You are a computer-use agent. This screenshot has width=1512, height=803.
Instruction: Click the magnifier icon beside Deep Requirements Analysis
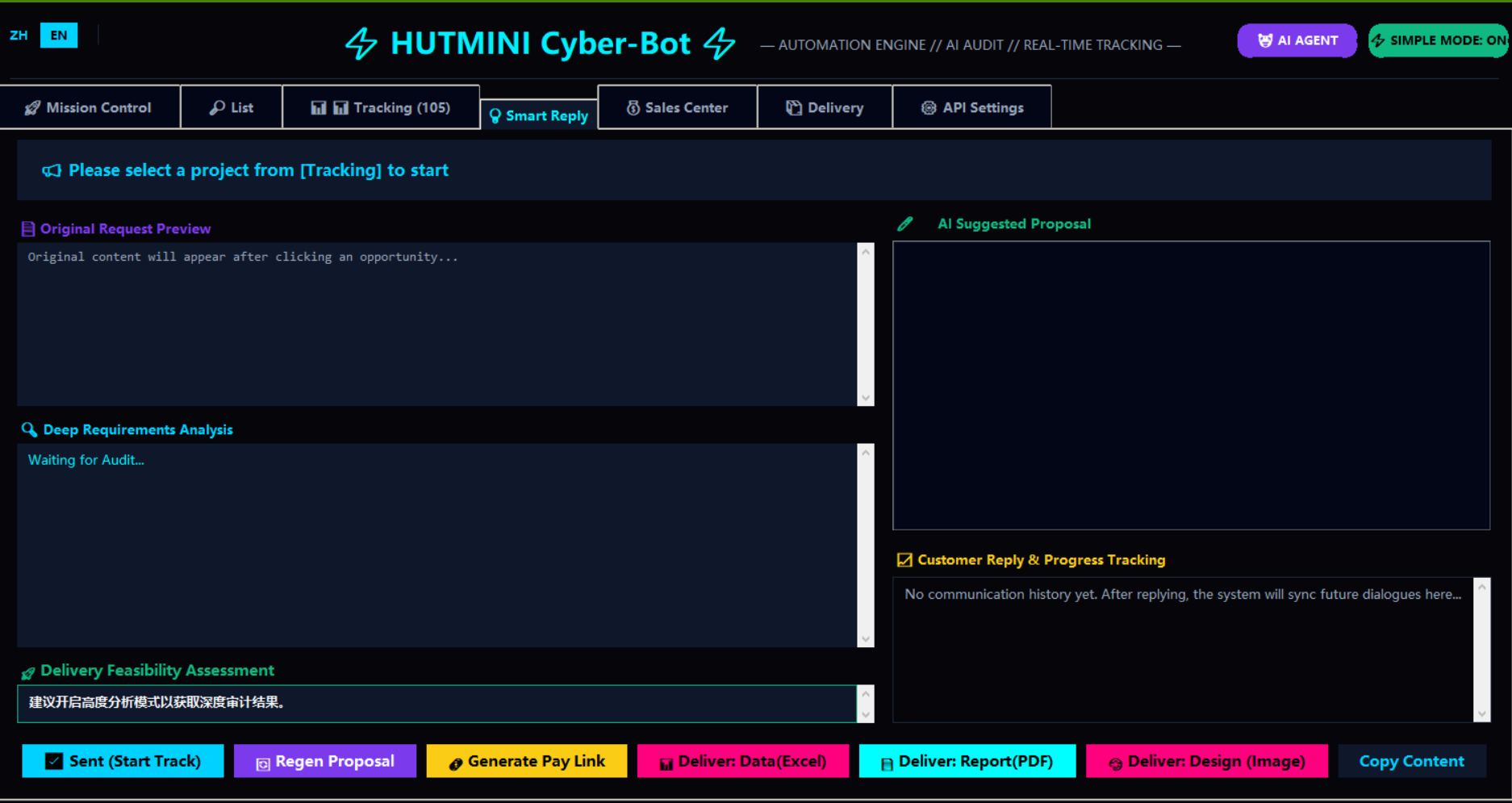coord(29,429)
